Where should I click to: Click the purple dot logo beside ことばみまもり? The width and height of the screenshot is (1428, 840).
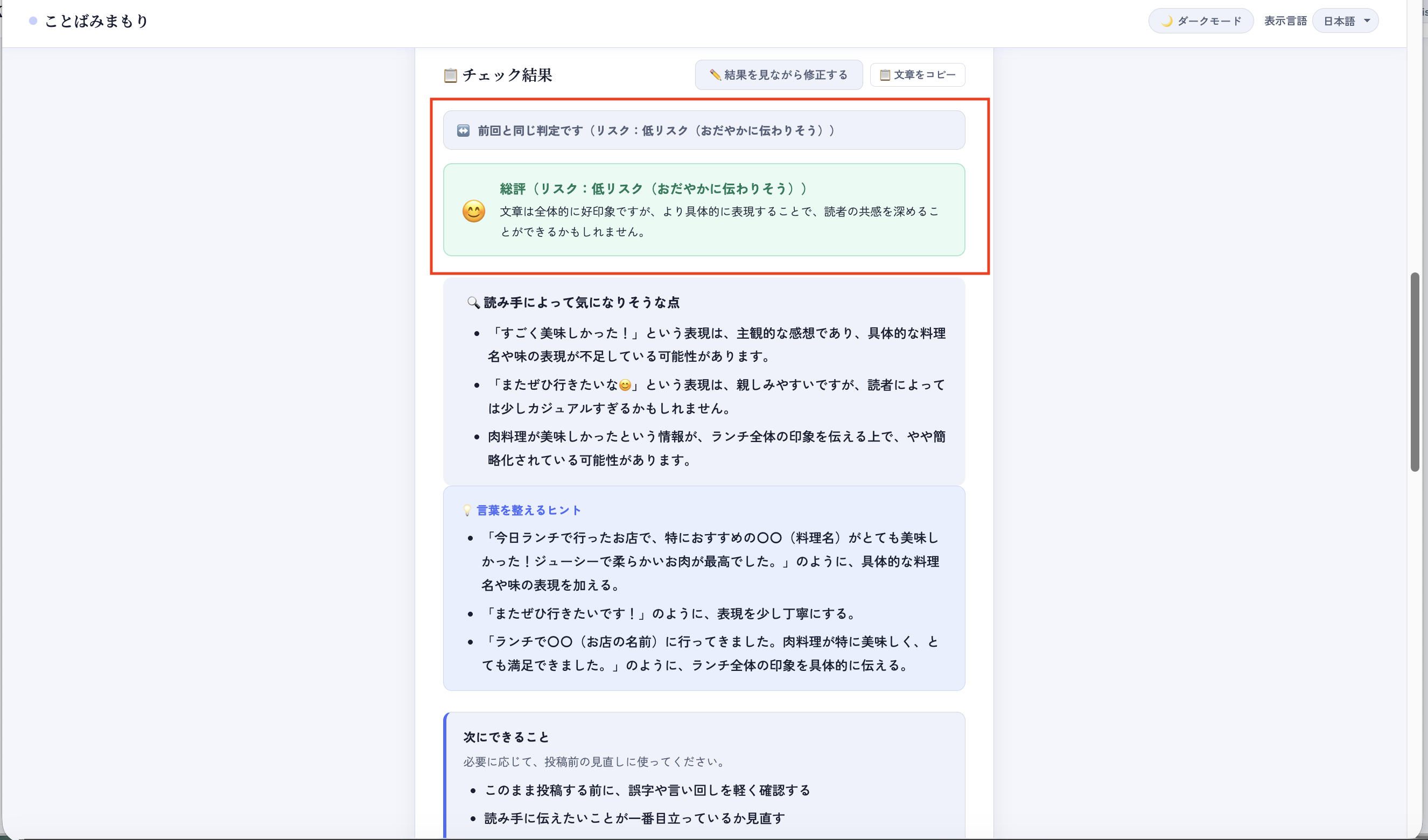pos(33,21)
